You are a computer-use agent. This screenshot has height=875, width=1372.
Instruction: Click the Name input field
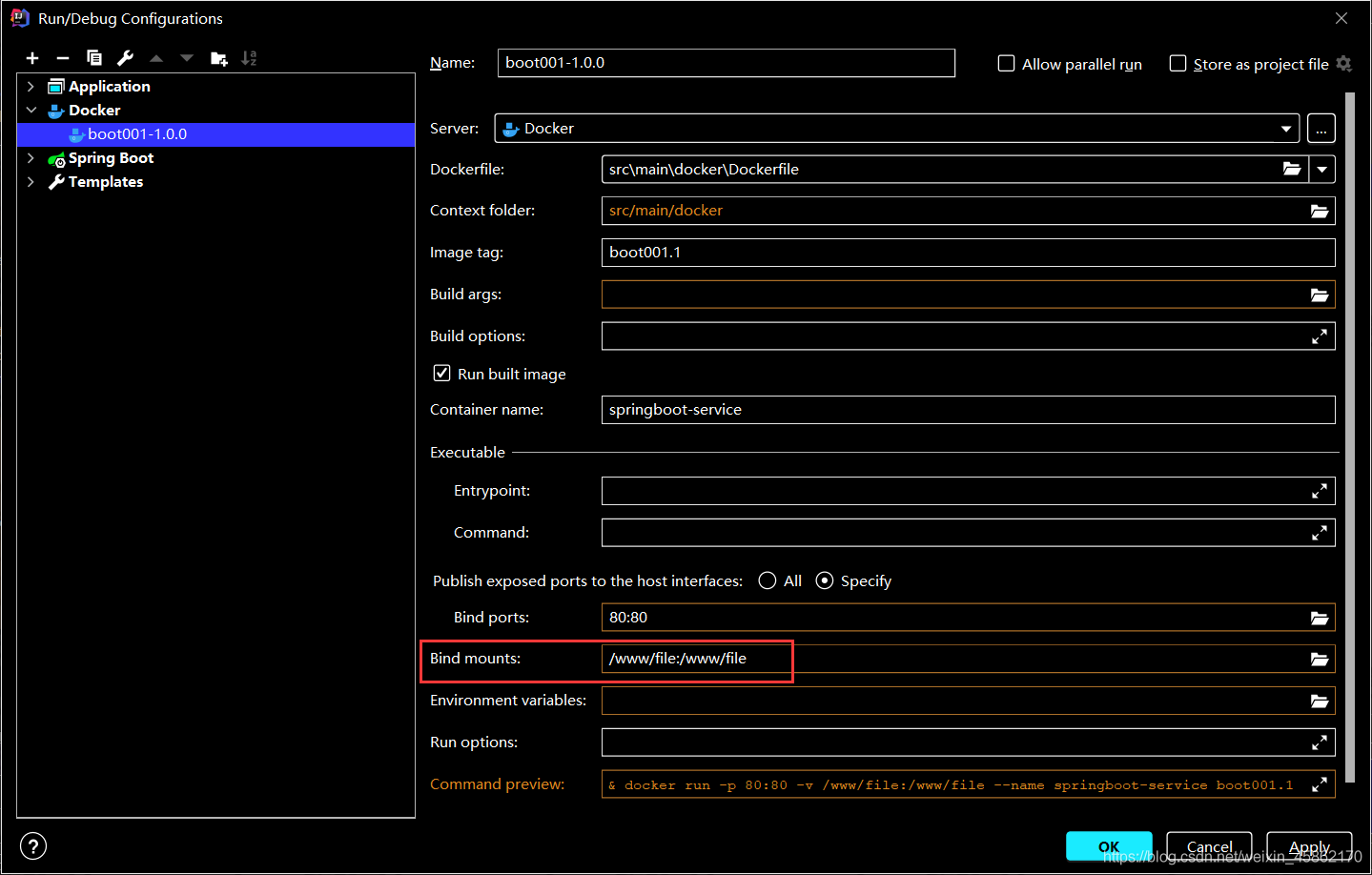(x=727, y=63)
